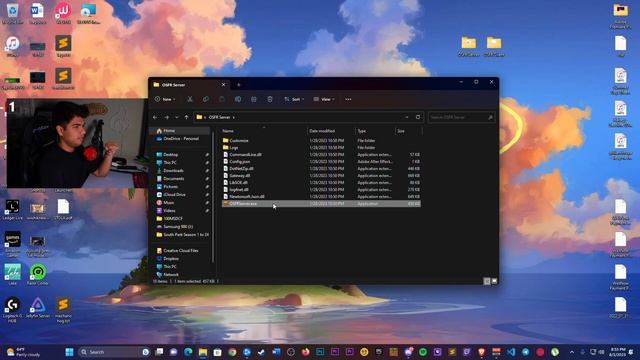Open the Windows Start menu
This screenshot has height=360, width=640.
(x=69, y=352)
